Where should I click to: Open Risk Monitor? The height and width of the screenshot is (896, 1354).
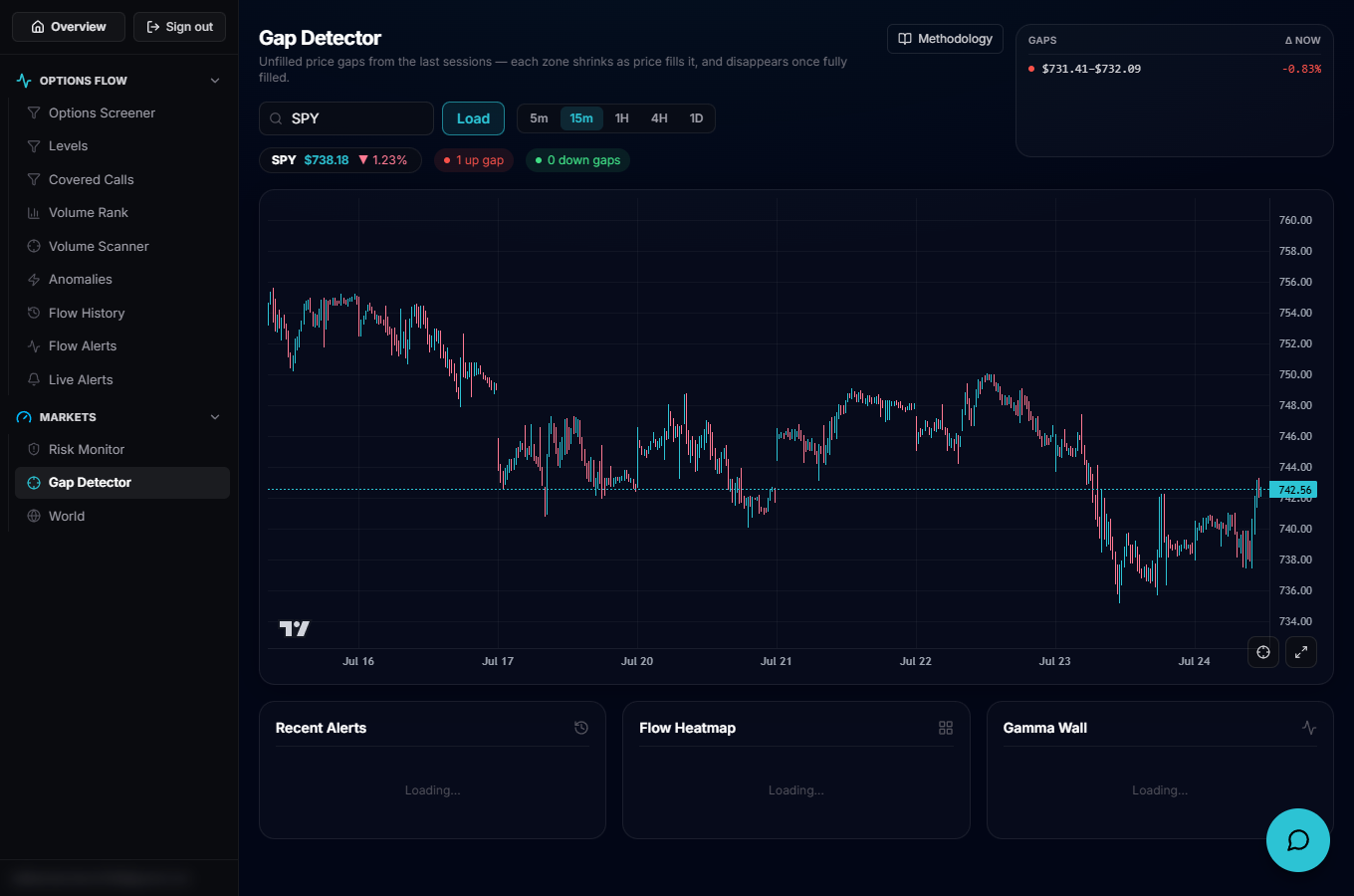tap(122, 450)
